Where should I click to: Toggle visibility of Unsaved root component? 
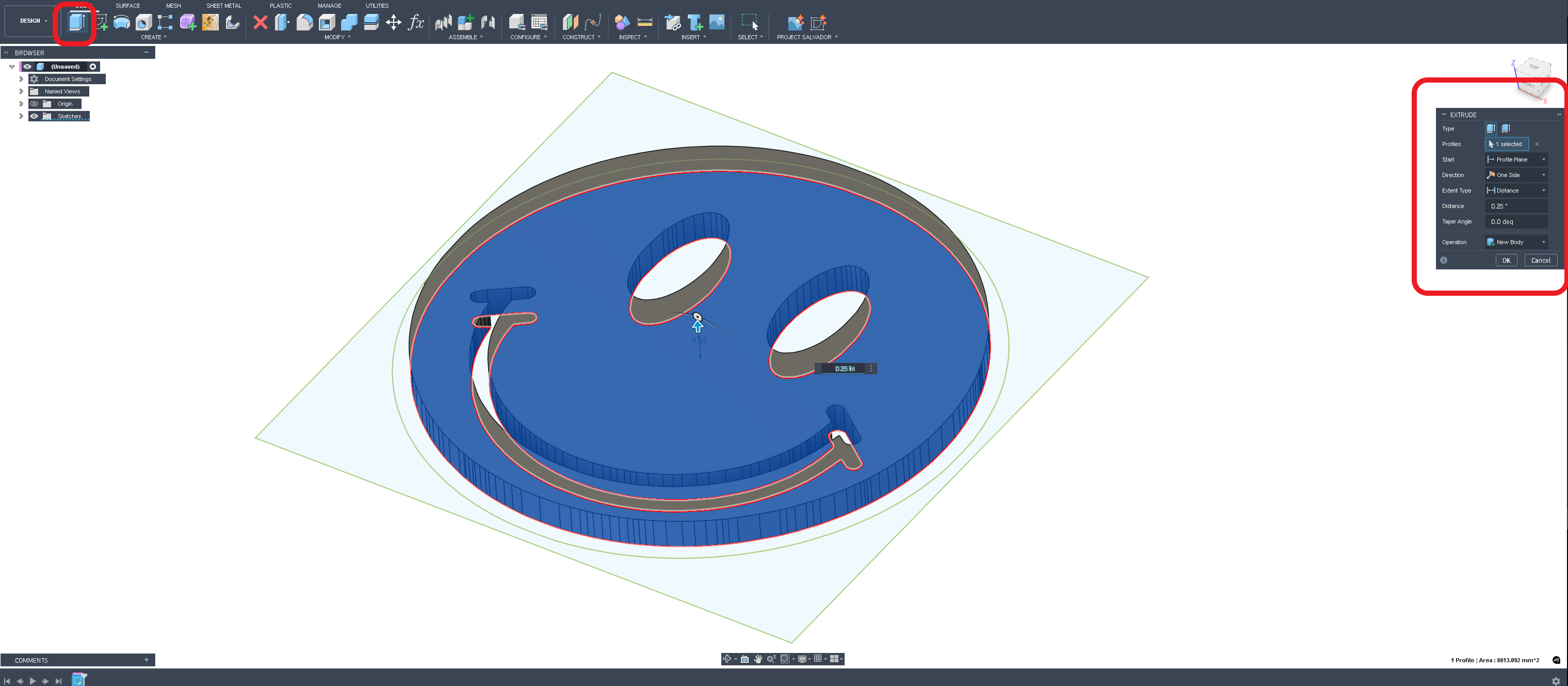pos(27,67)
